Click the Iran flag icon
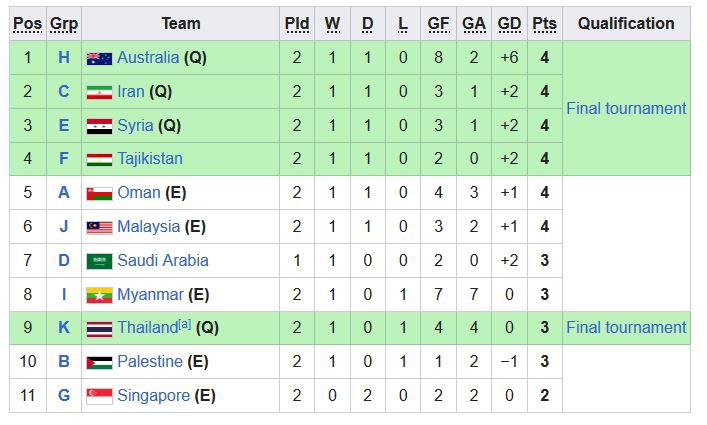 click(99, 92)
